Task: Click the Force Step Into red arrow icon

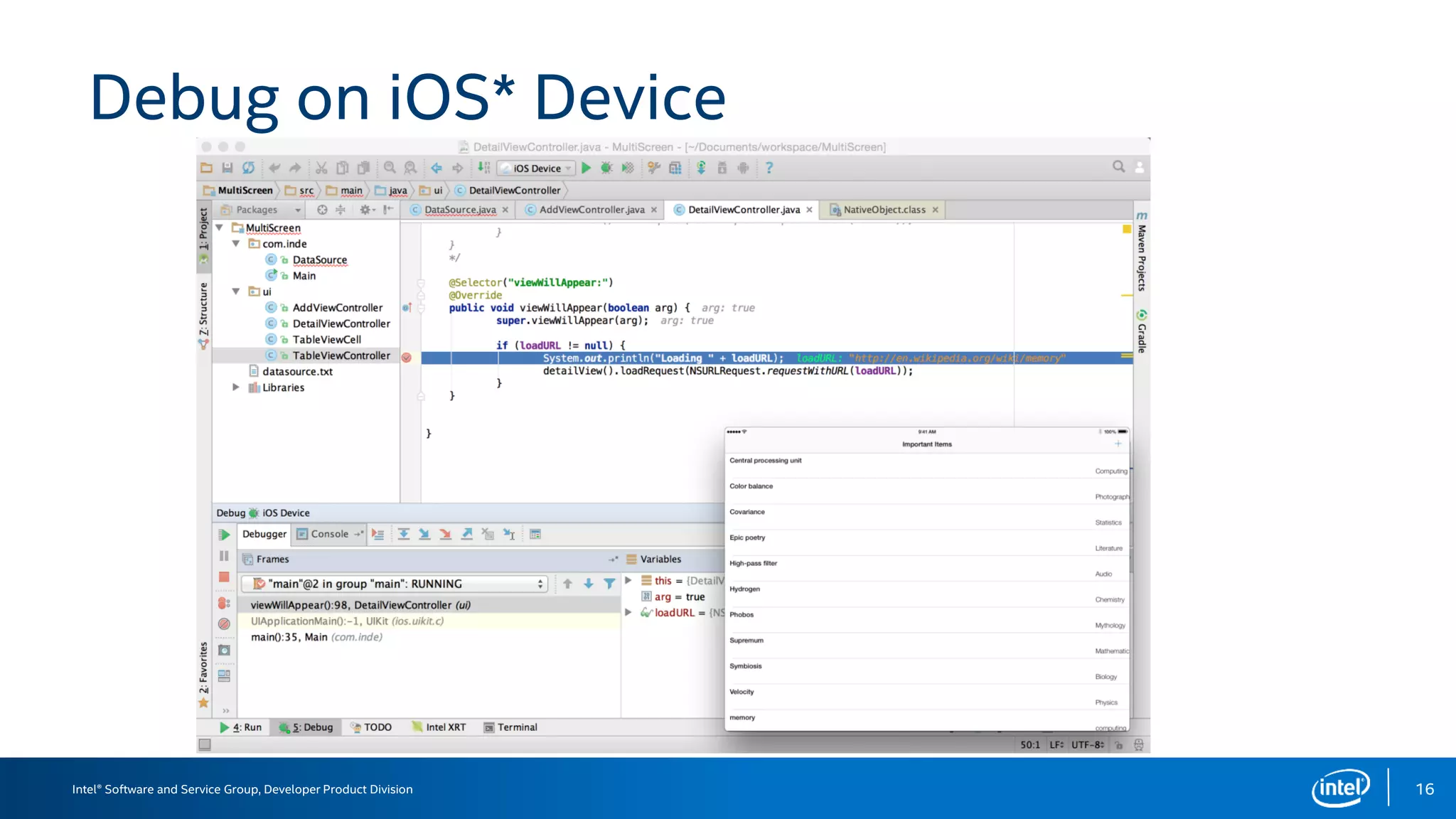Action: click(446, 535)
